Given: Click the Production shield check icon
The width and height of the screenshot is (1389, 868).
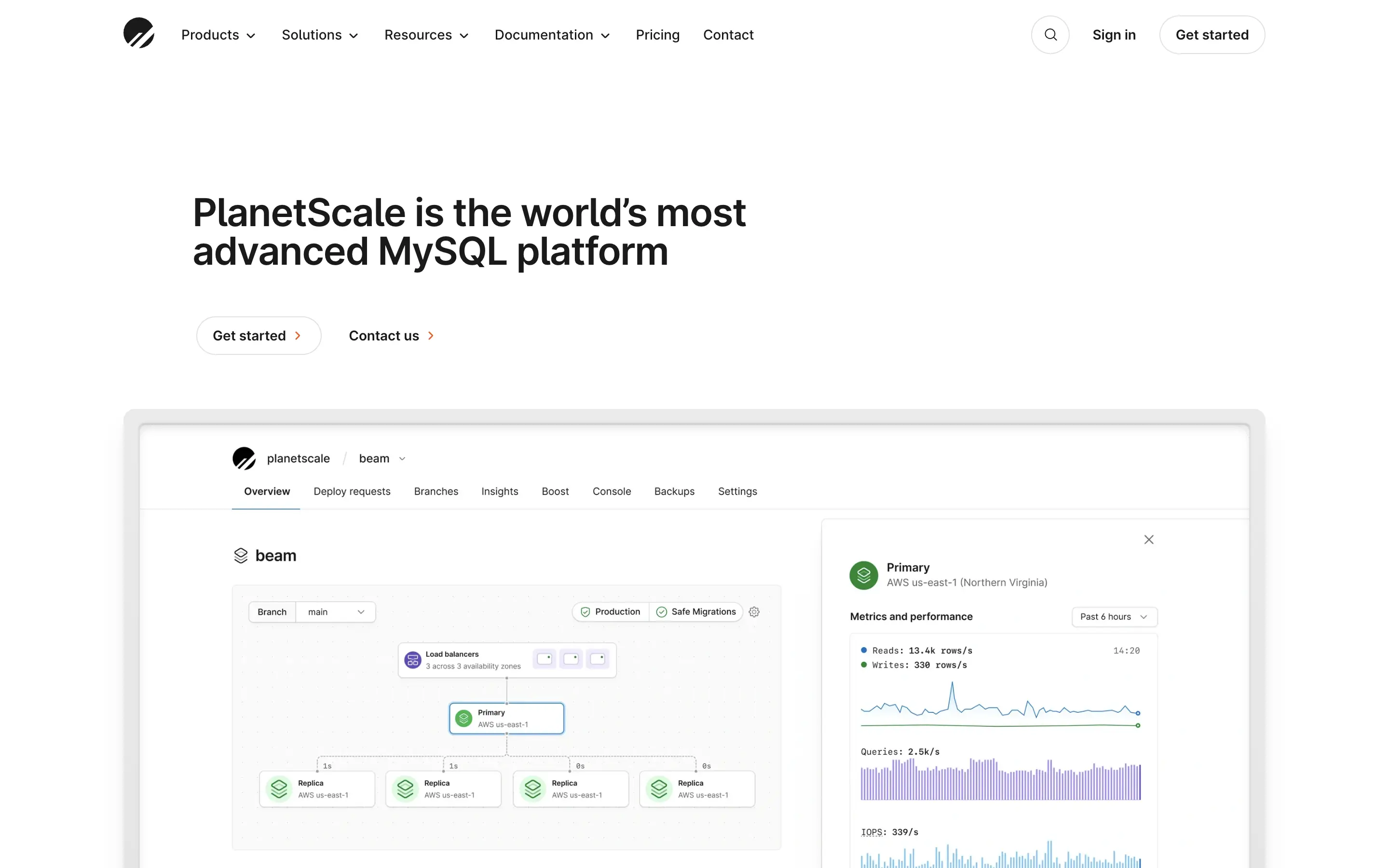Looking at the screenshot, I should coord(585,612).
